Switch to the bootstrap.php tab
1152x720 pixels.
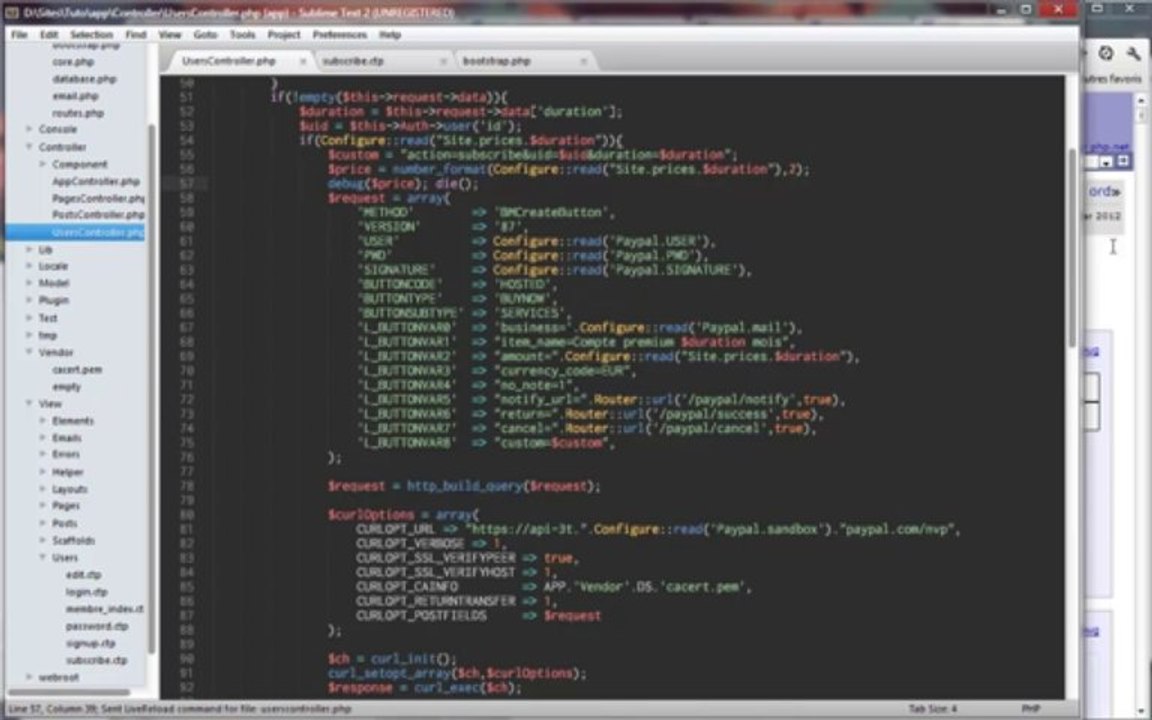click(497, 61)
